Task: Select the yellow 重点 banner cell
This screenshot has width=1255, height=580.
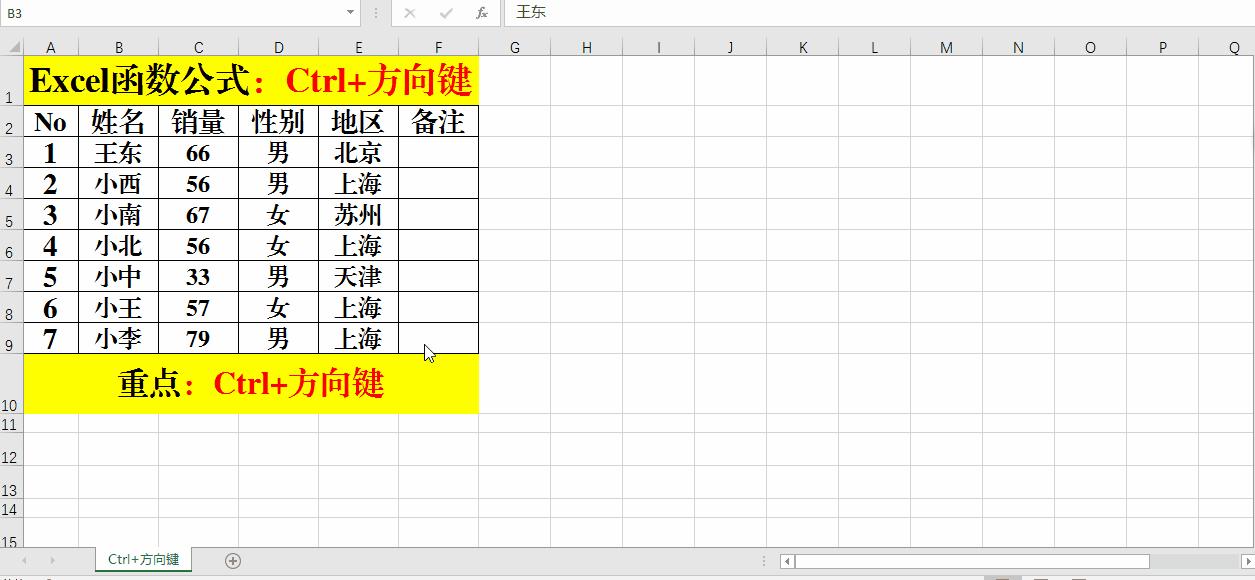Action: [x=250, y=383]
